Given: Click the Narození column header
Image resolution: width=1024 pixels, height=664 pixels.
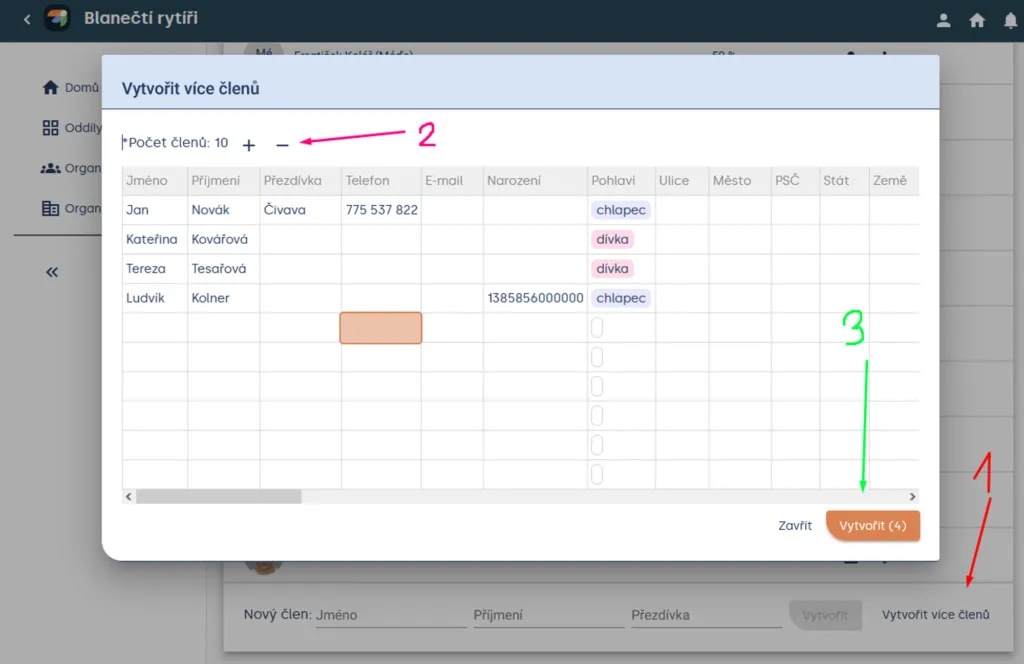Looking at the screenshot, I should [x=535, y=181].
